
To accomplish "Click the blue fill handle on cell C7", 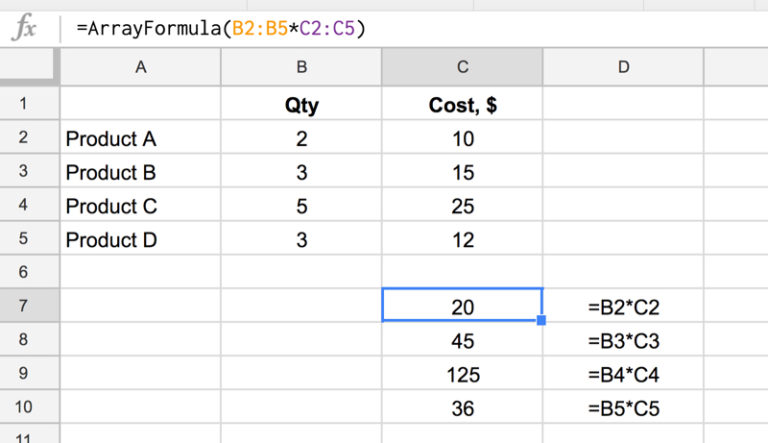I will [542, 321].
